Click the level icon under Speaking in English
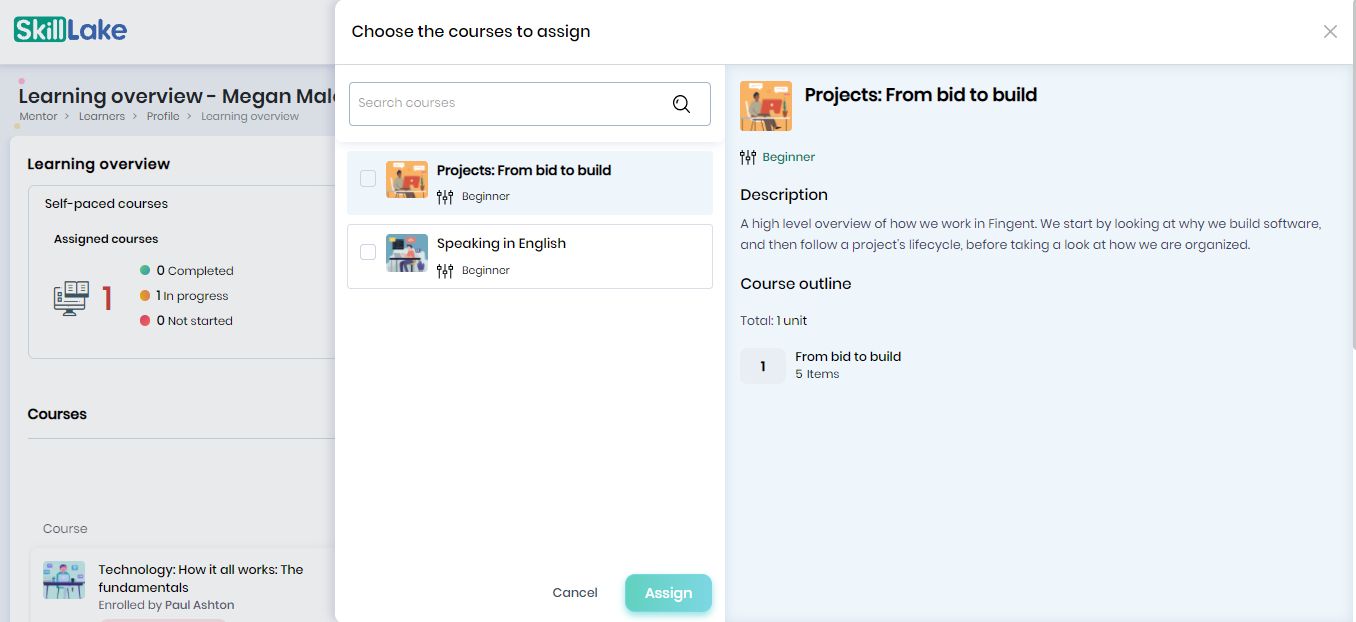1356x622 pixels. point(445,270)
